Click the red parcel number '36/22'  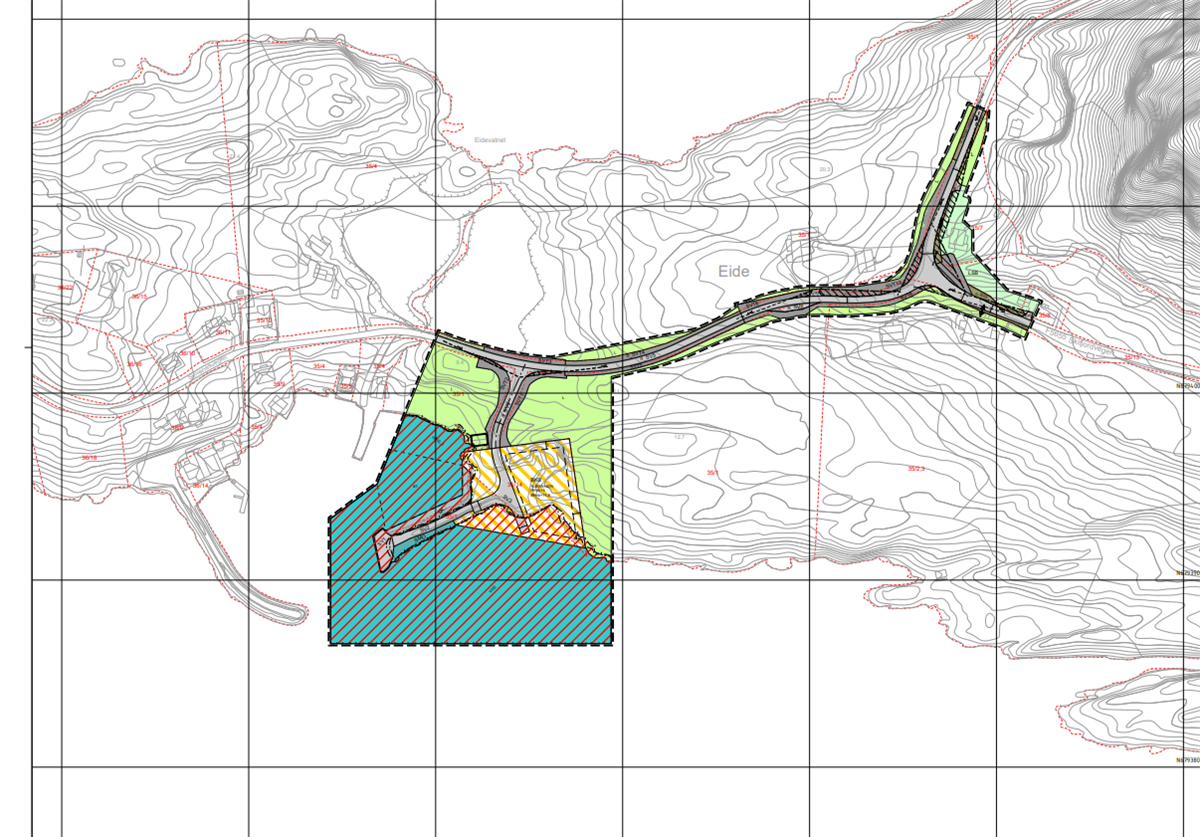coord(65,287)
